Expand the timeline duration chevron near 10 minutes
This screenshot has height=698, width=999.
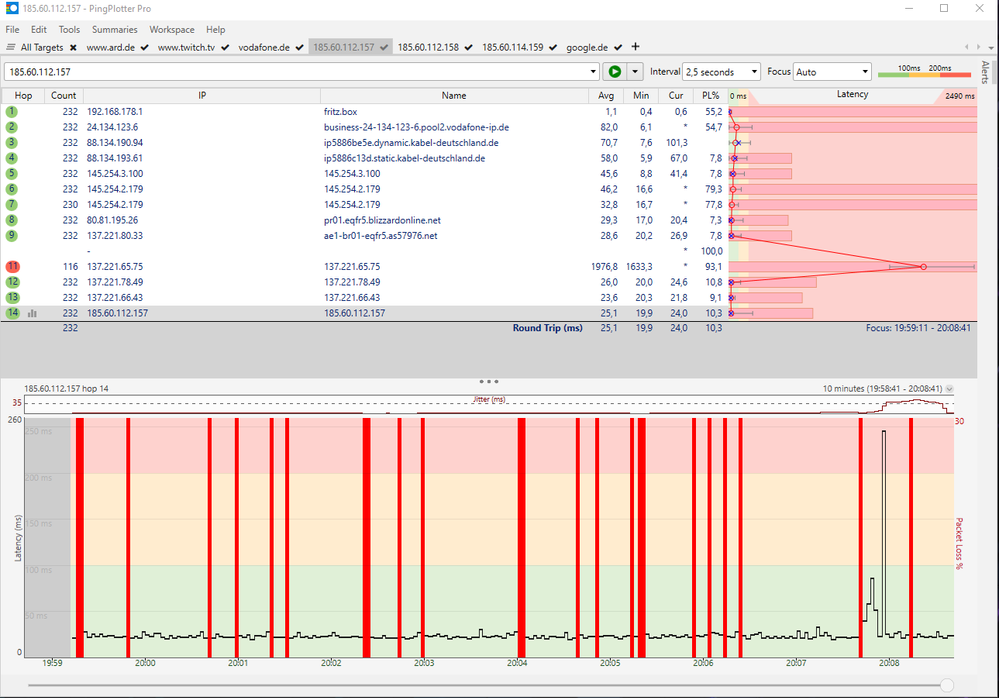tap(949, 389)
